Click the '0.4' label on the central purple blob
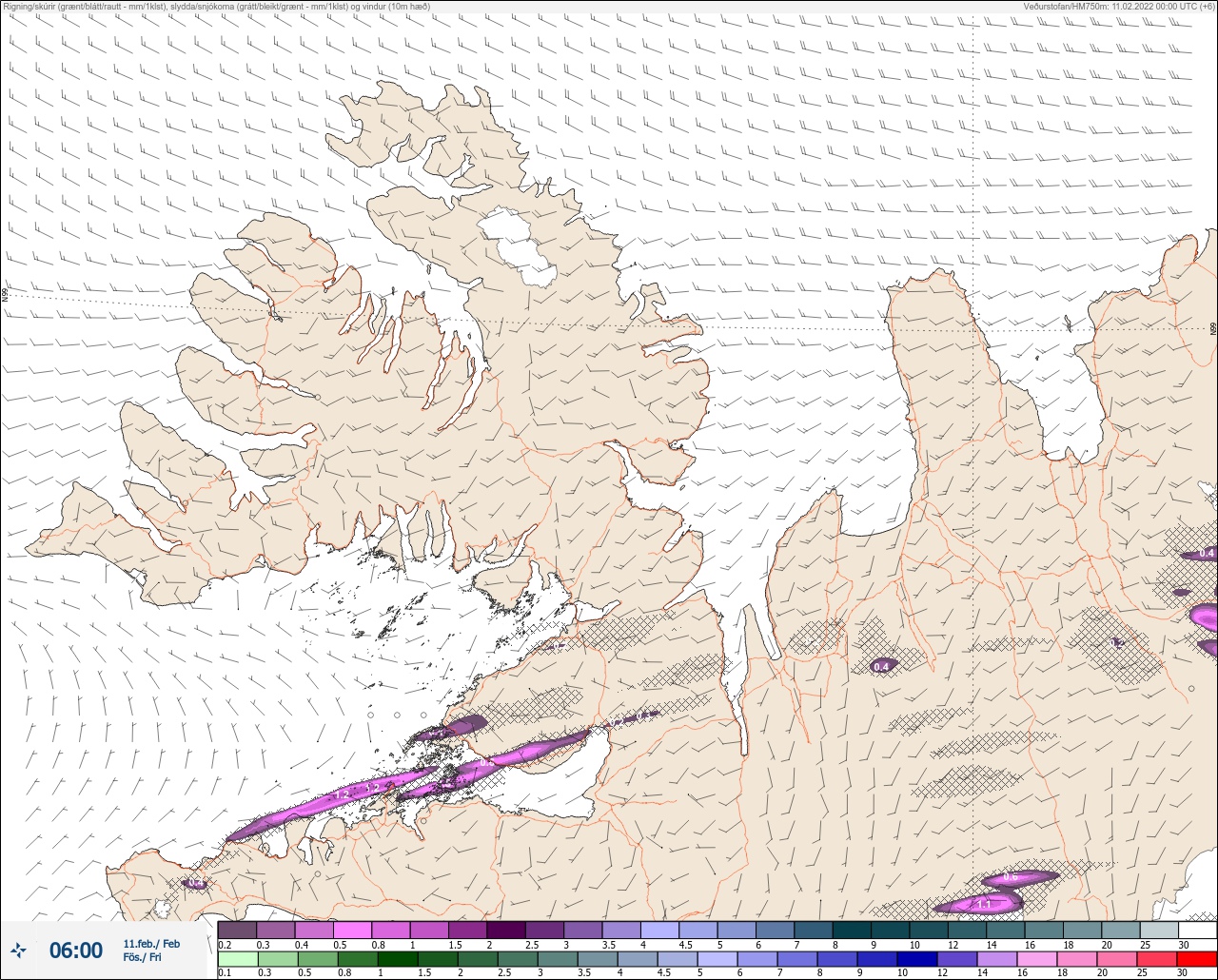Image resolution: width=1218 pixels, height=980 pixels. pyautogui.click(x=882, y=666)
